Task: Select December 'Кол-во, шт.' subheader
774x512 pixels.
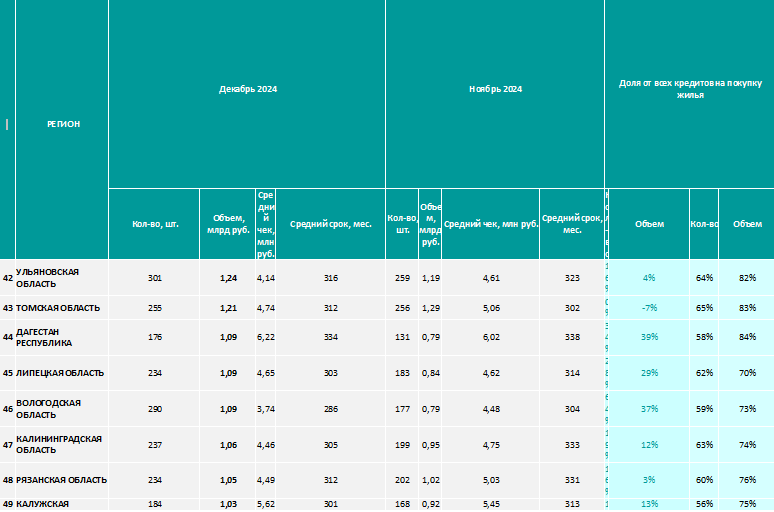Action: tap(155, 224)
